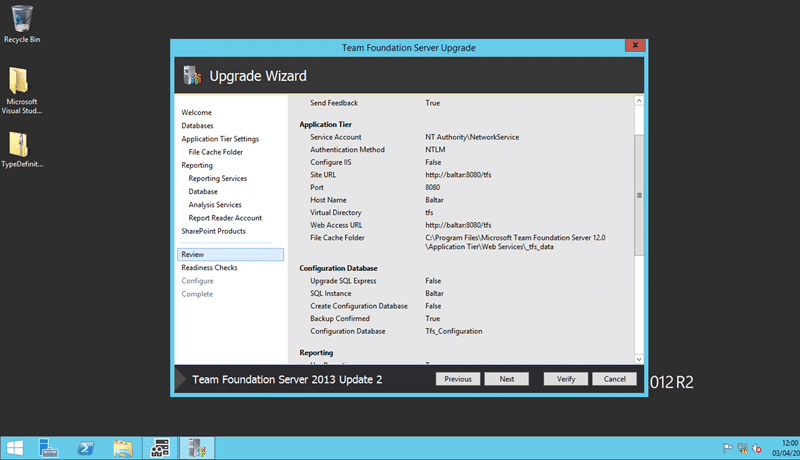Viewport: 800px width, 460px height.
Task: Open the taskbar clock showing 12:00
Action: 786,448
